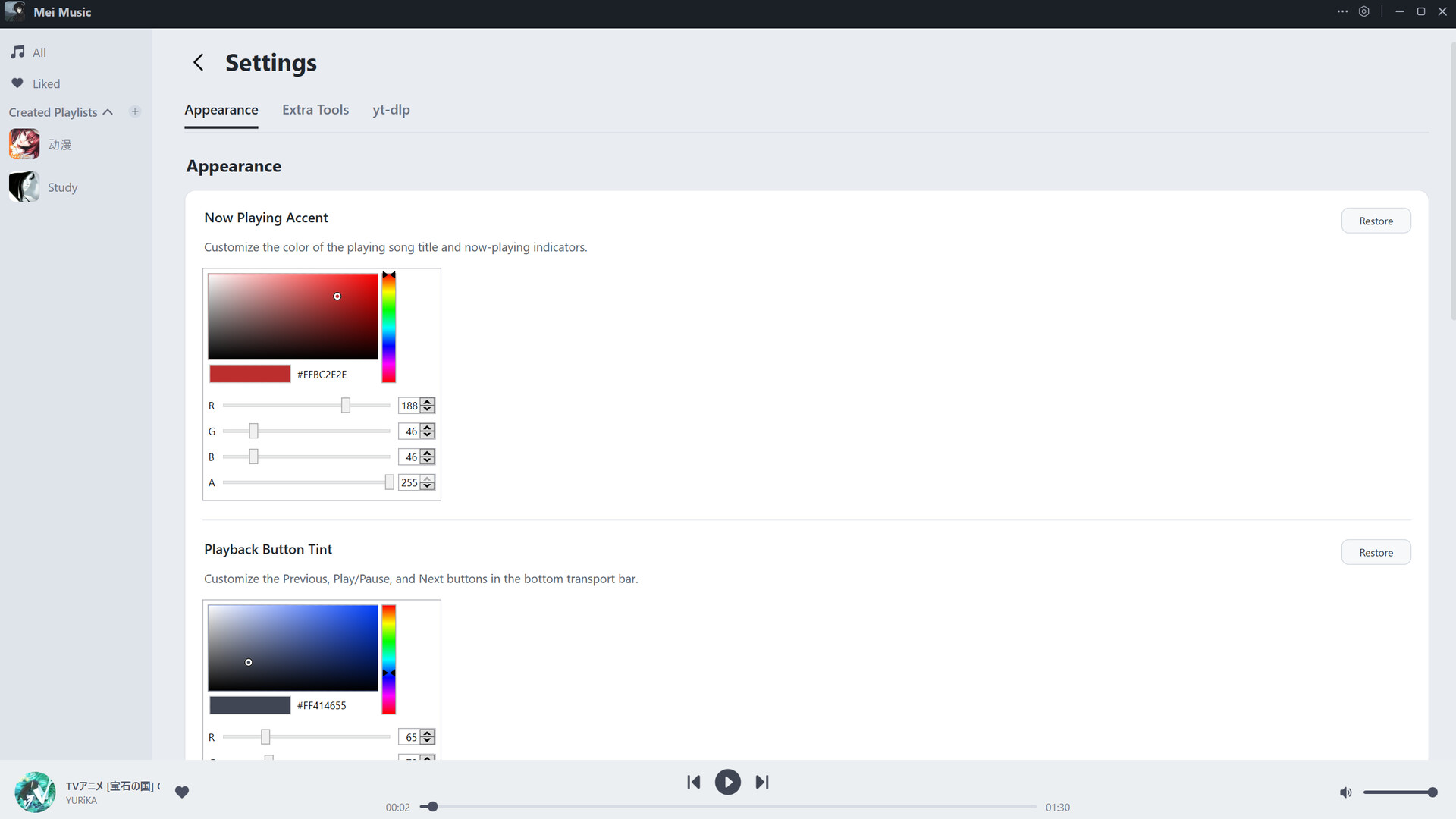Mute audio with the speaker icon
This screenshot has width=1456, height=819.
coord(1346,792)
